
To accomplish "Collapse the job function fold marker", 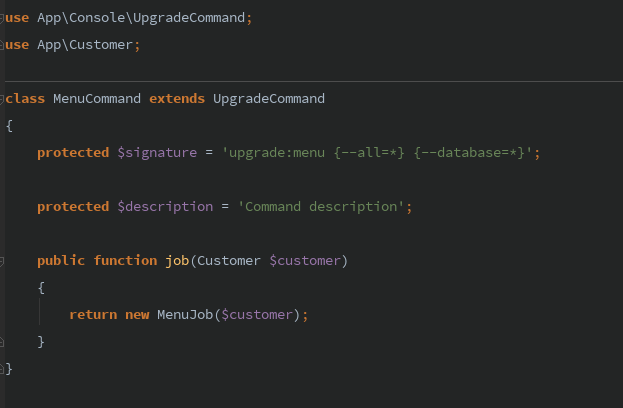I will [x=3, y=261].
